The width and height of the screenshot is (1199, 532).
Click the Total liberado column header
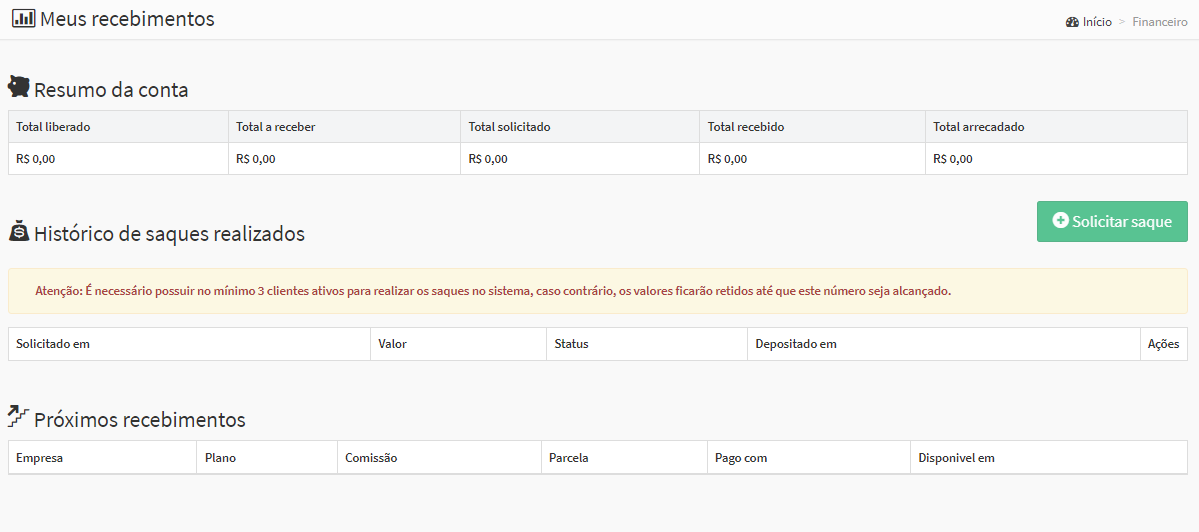tap(53, 127)
